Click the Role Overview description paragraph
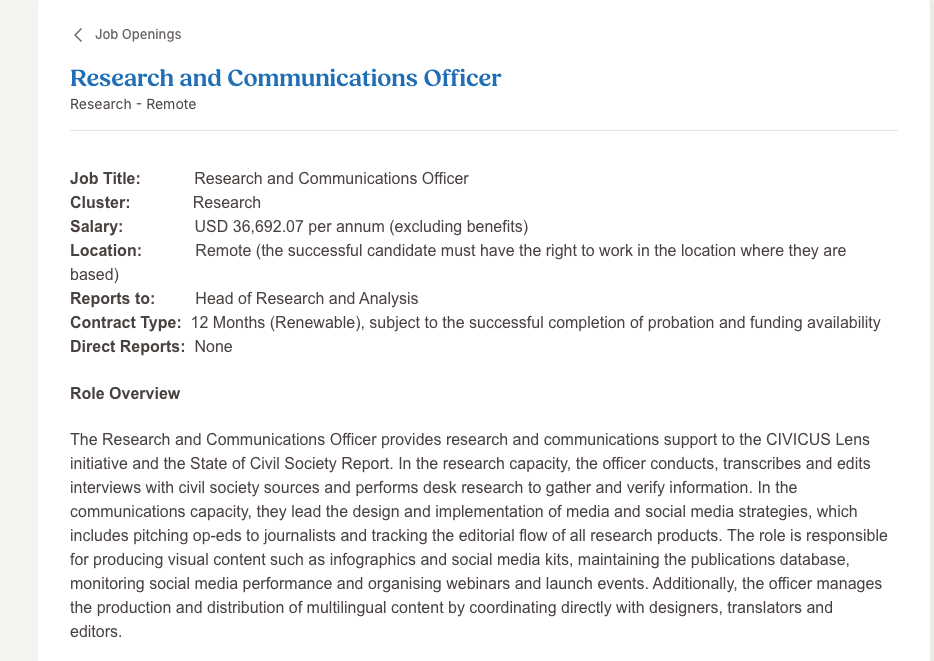Screen dimensions: 934x661 click(x=478, y=535)
